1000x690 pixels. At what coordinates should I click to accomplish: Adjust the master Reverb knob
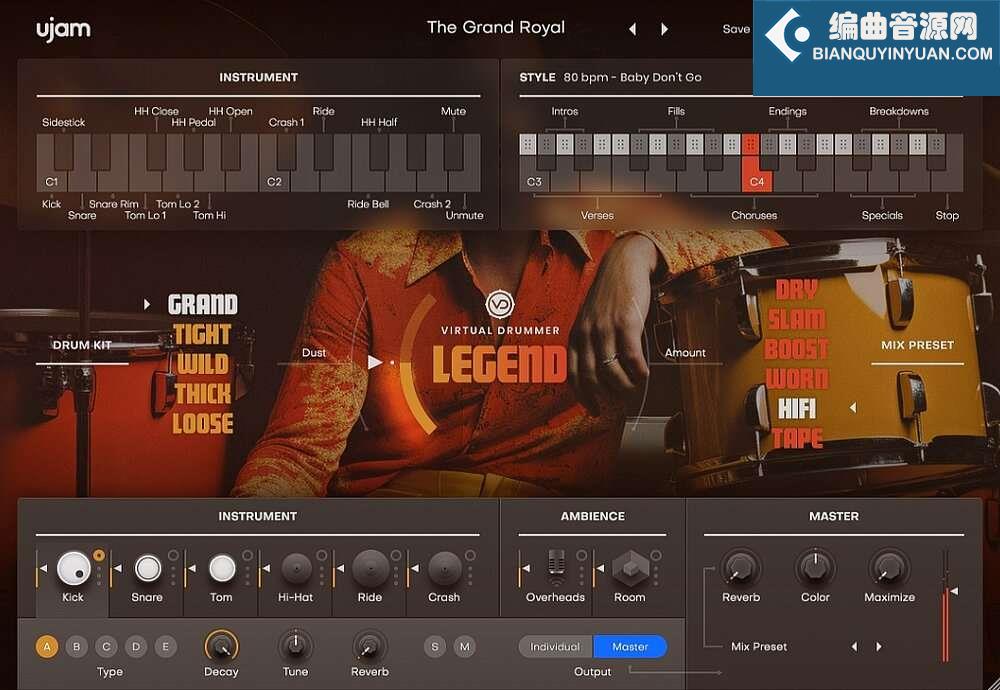click(740, 568)
